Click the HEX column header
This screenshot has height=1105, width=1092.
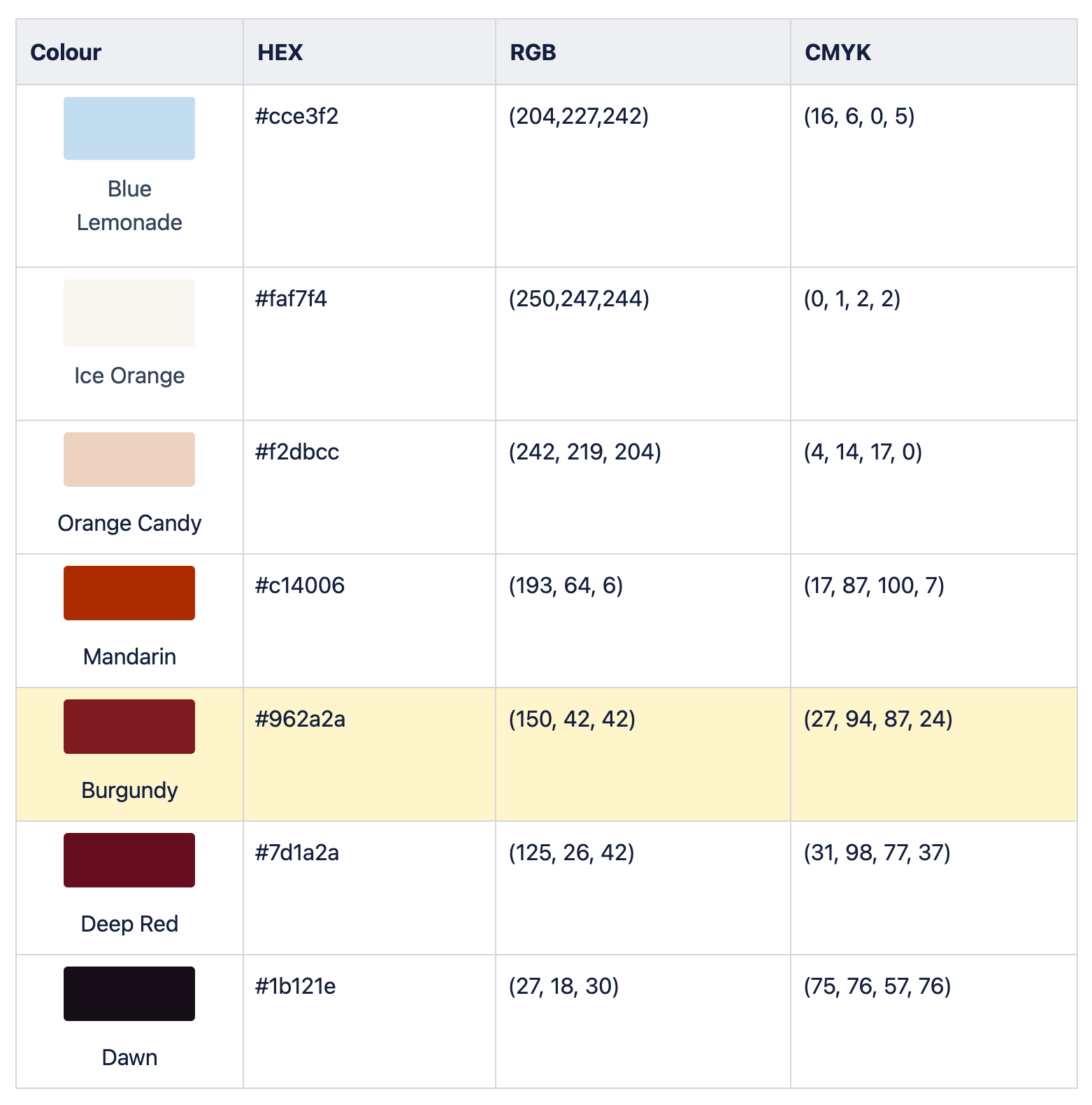point(280,52)
